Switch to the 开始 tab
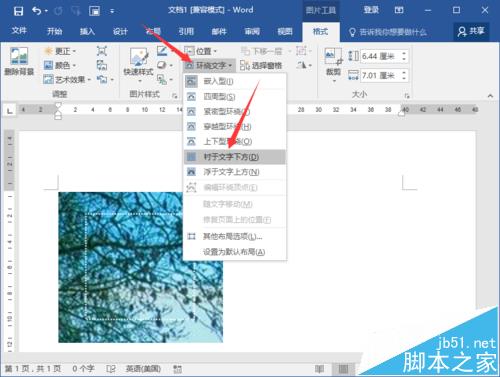This screenshot has width=500, height=377. (54, 32)
